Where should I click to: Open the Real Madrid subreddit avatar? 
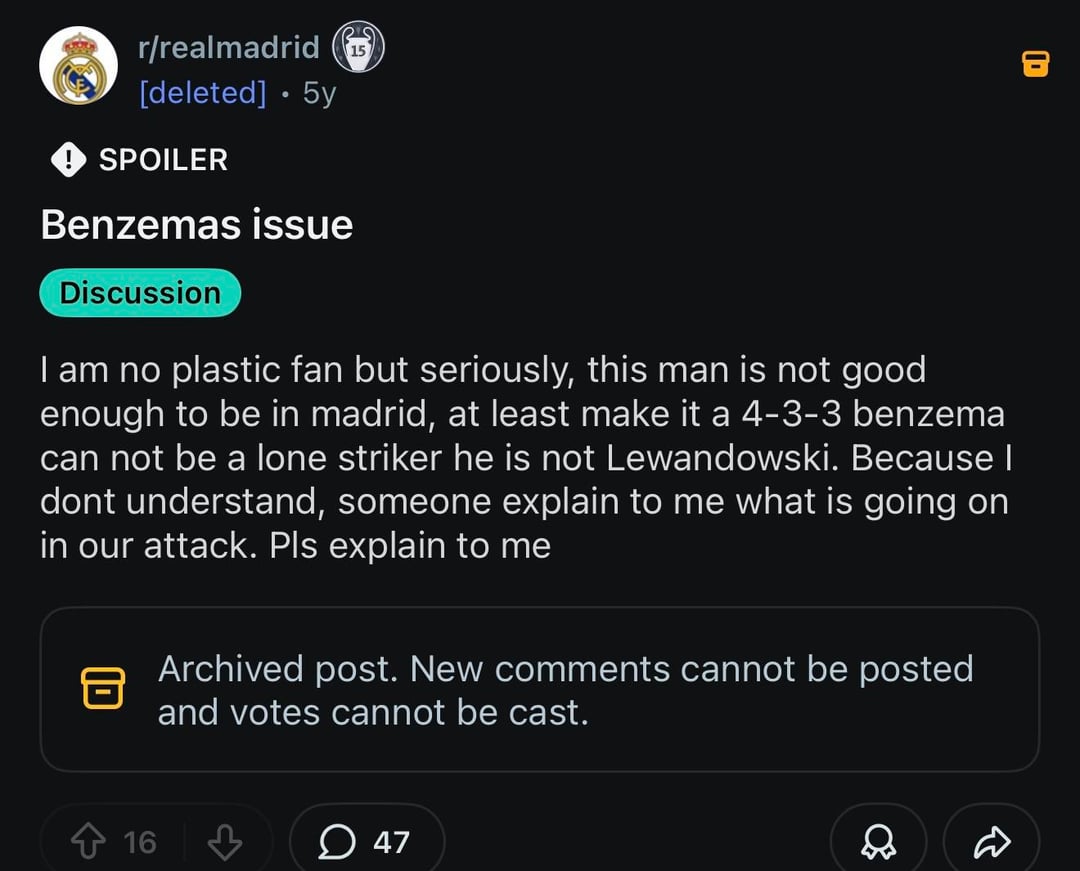[79, 66]
